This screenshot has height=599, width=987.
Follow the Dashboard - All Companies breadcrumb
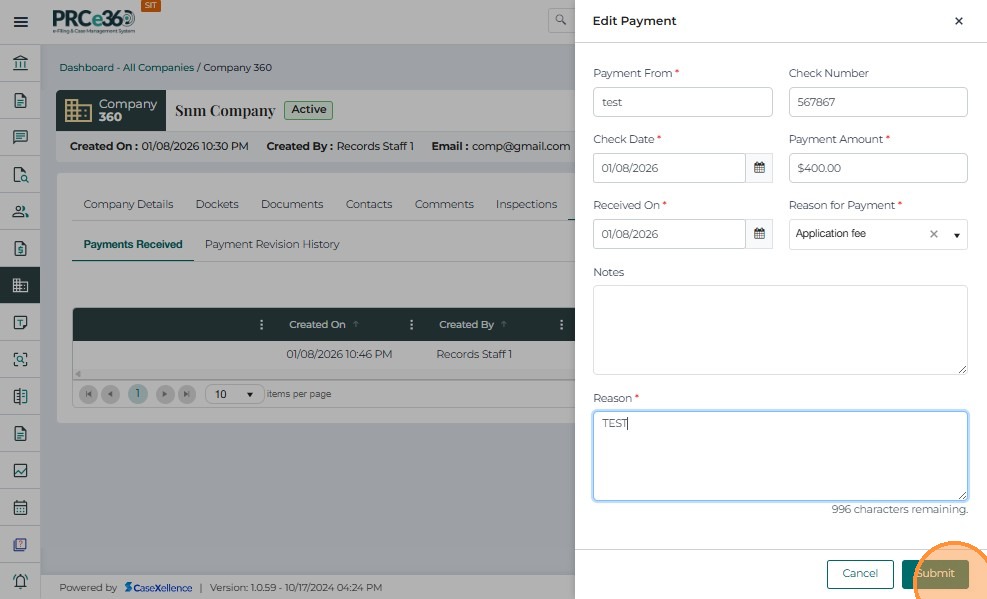coord(126,68)
